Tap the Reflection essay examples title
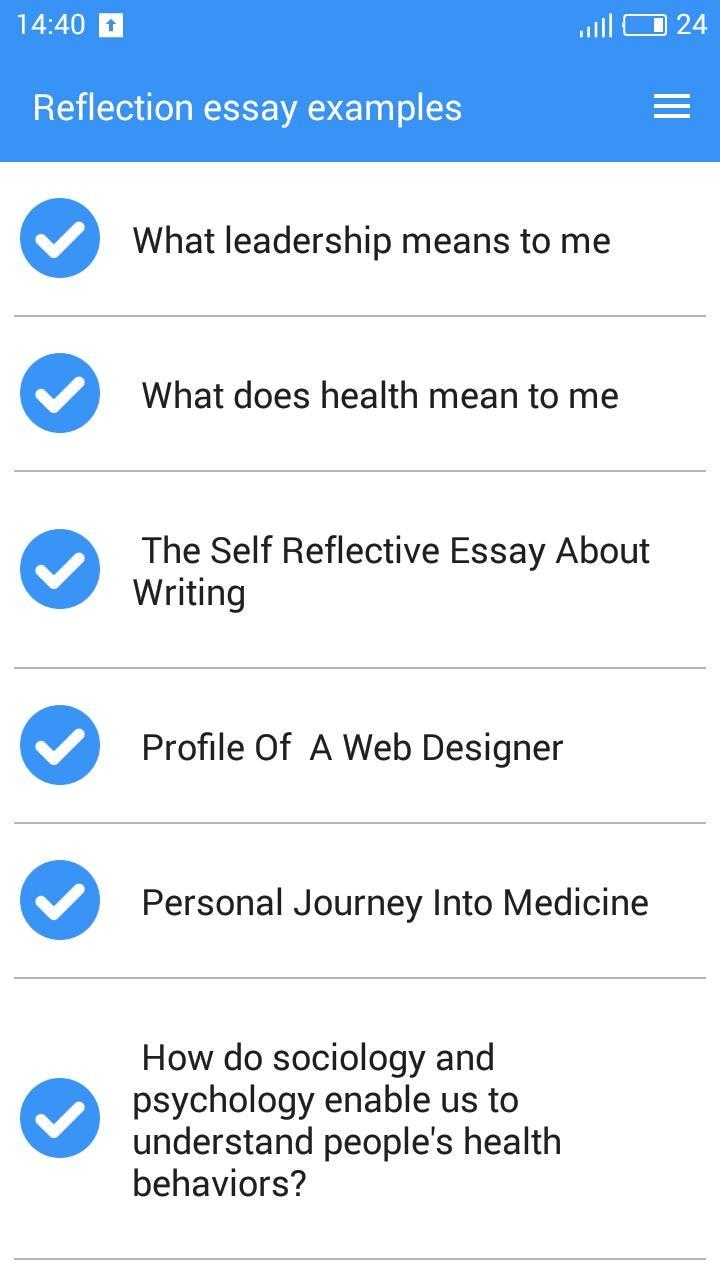Viewport: 720px width, 1280px height. (247, 108)
